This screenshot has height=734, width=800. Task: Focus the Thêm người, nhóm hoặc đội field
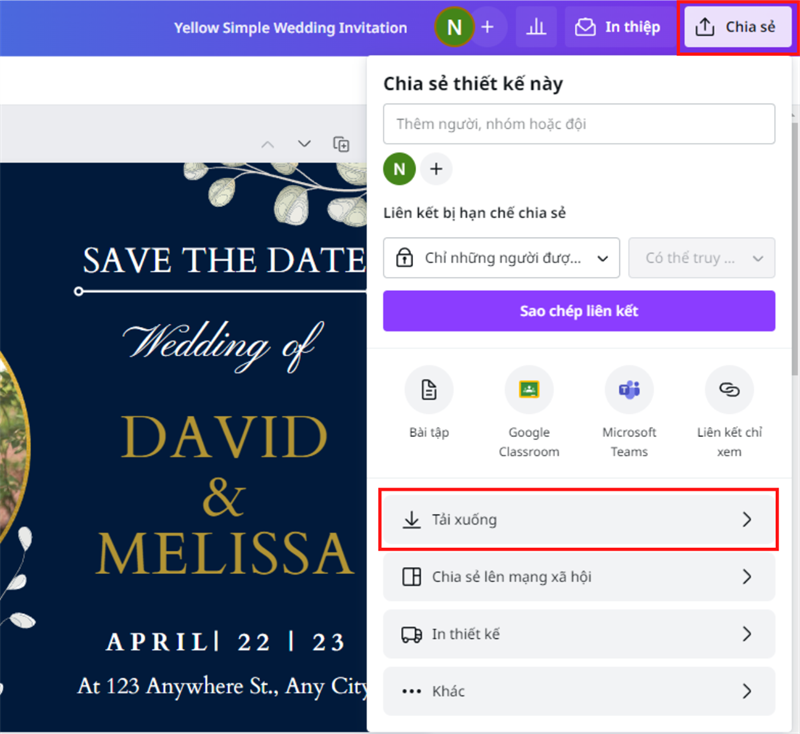pyautogui.click(x=579, y=124)
